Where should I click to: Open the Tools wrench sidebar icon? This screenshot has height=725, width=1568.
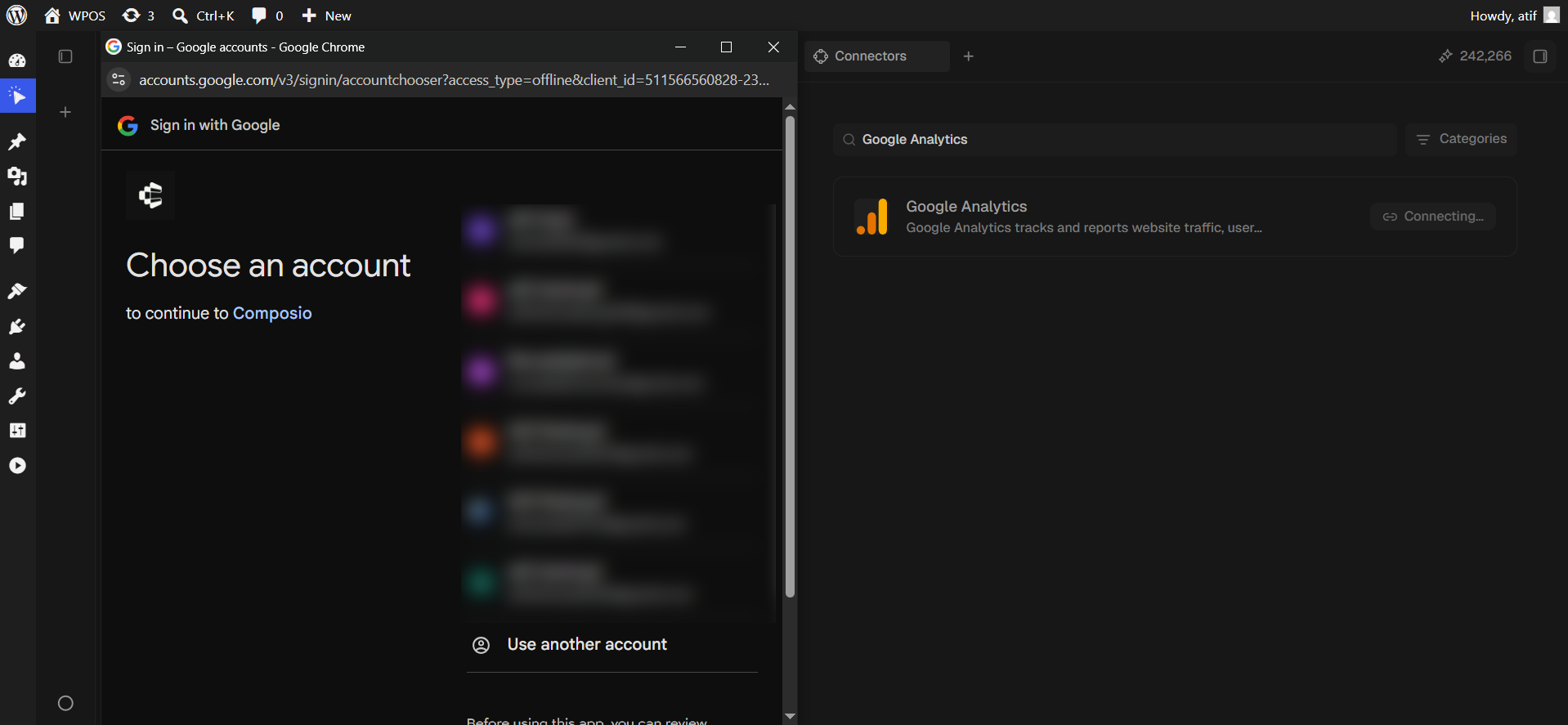(x=17, y=396)
